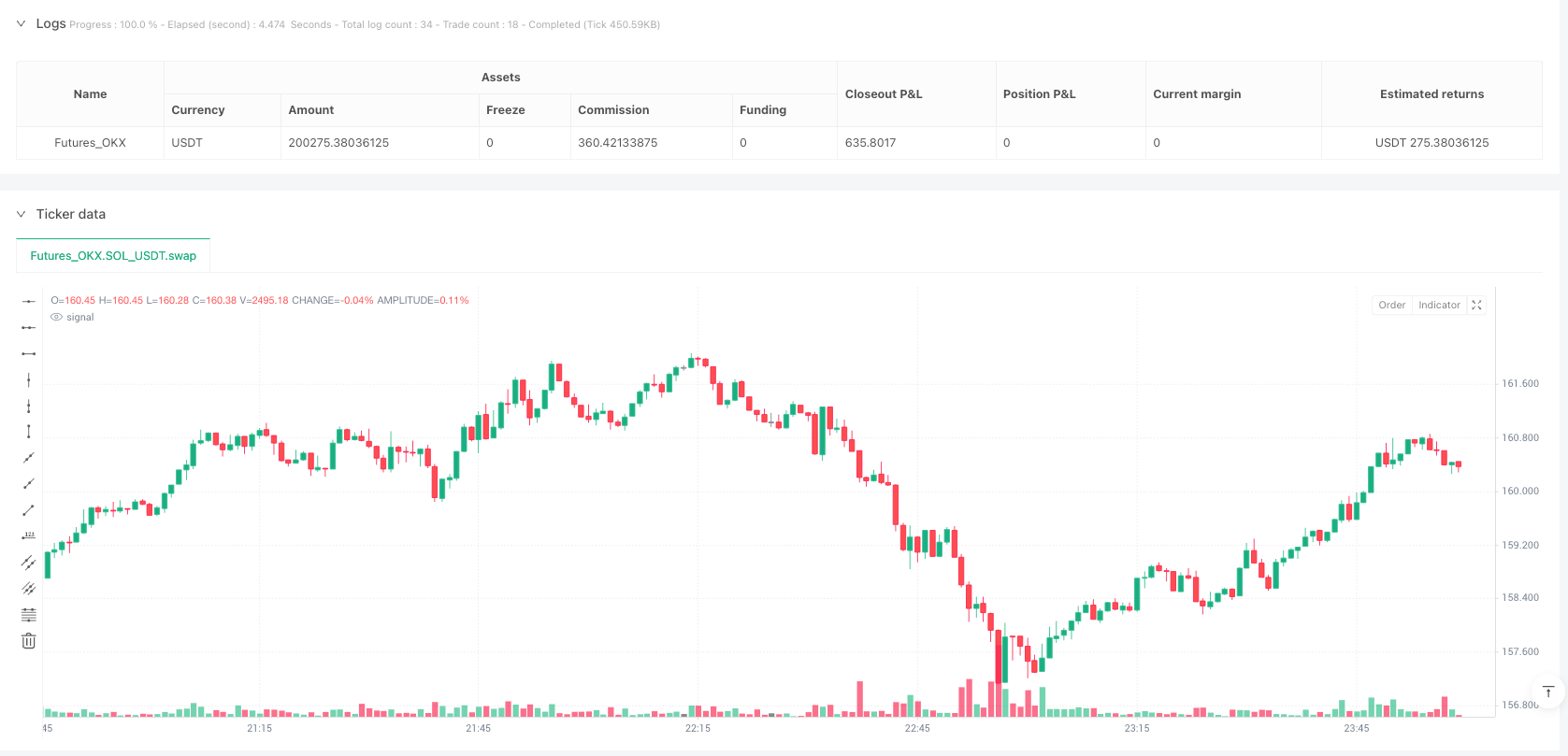Toggle the Indicator display on the chart
The height and width of the screenshot is (756, 1568).
pos(1438,306)
